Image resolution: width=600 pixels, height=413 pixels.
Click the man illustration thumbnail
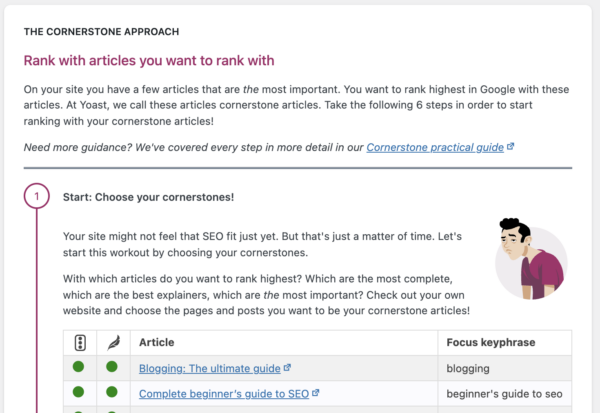529,258
